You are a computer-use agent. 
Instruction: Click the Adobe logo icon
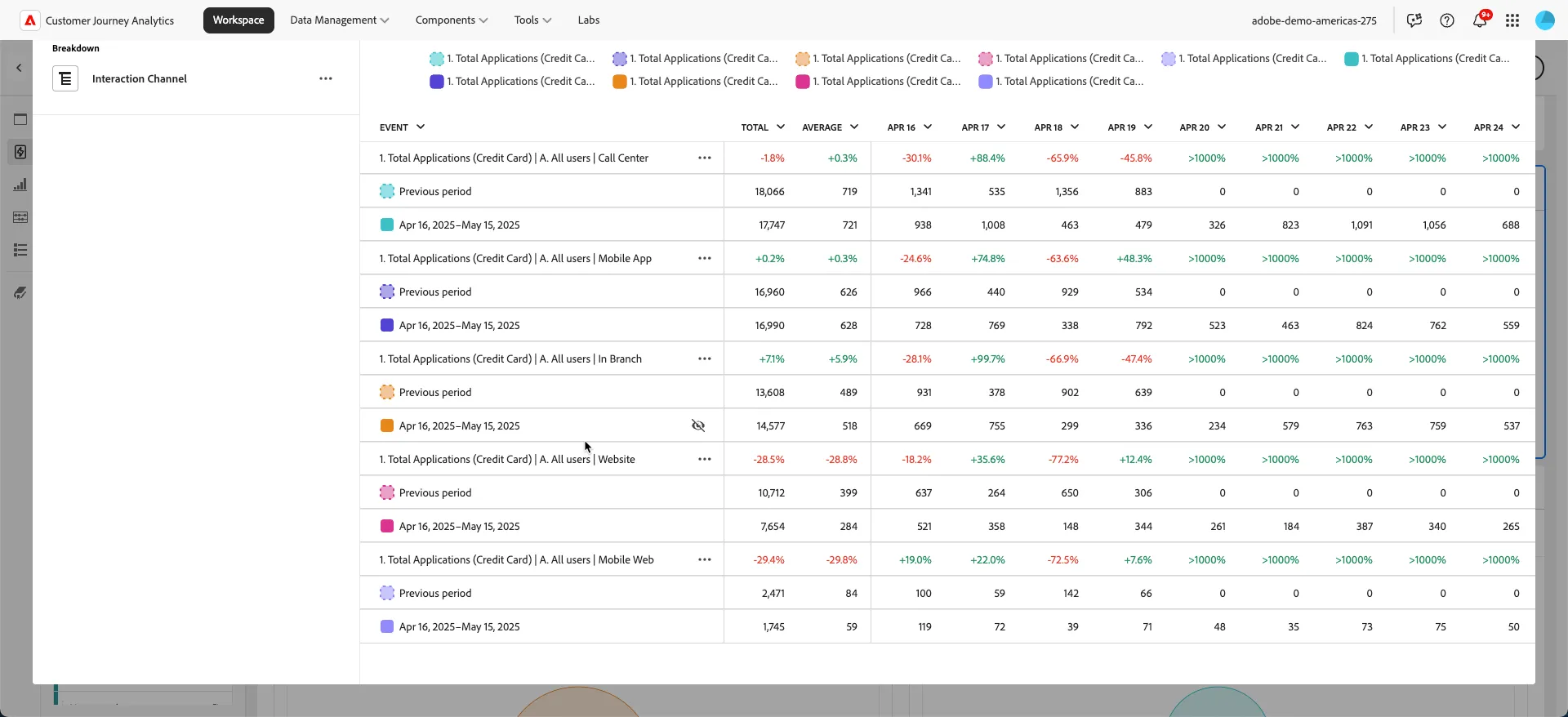(x=30, y=20)
